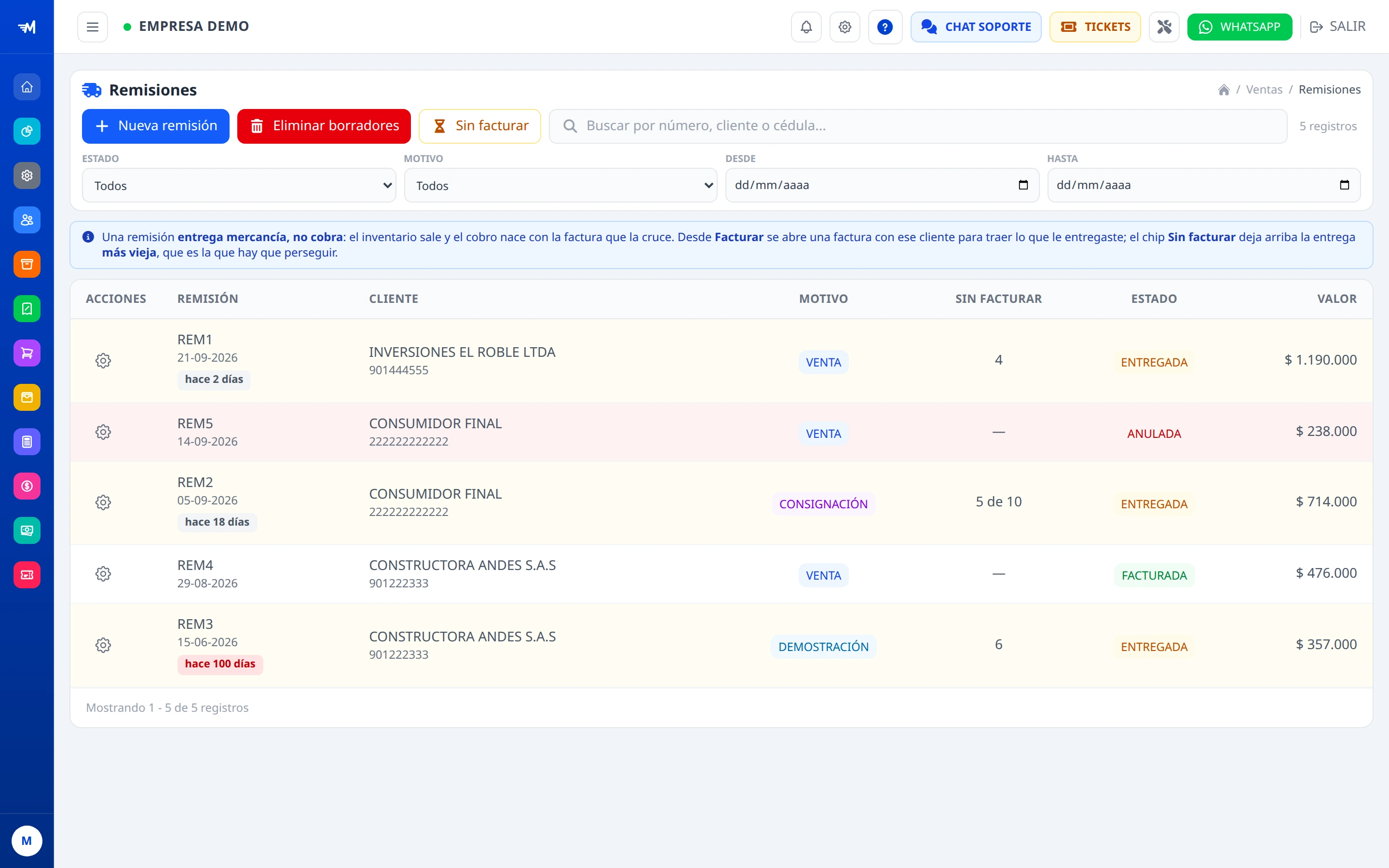Open actions gear for REM3

[103, 645]
